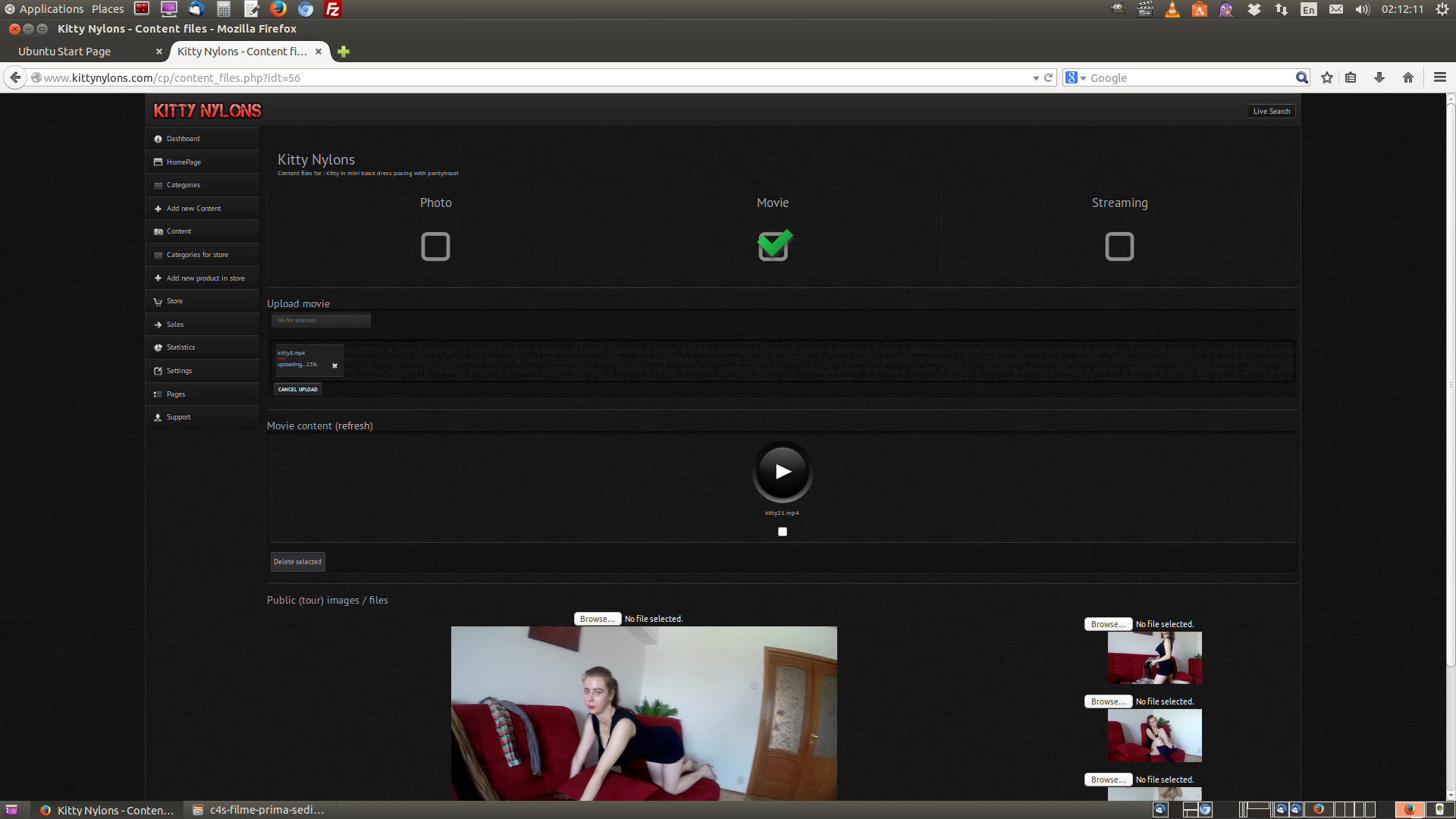Viewport: 1456px width, 819px height.
Task: Open the URL history dropdown arrow
Action: [x=1036, y=78]
